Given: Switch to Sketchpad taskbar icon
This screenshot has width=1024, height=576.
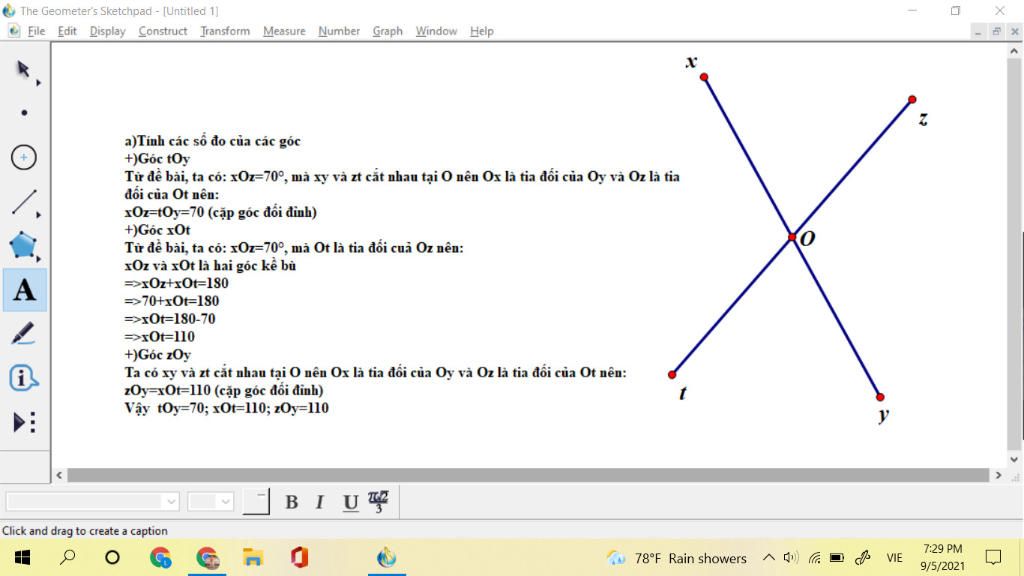Looking at the screenshot, I should pyautogui.click(x=387, y=558).
